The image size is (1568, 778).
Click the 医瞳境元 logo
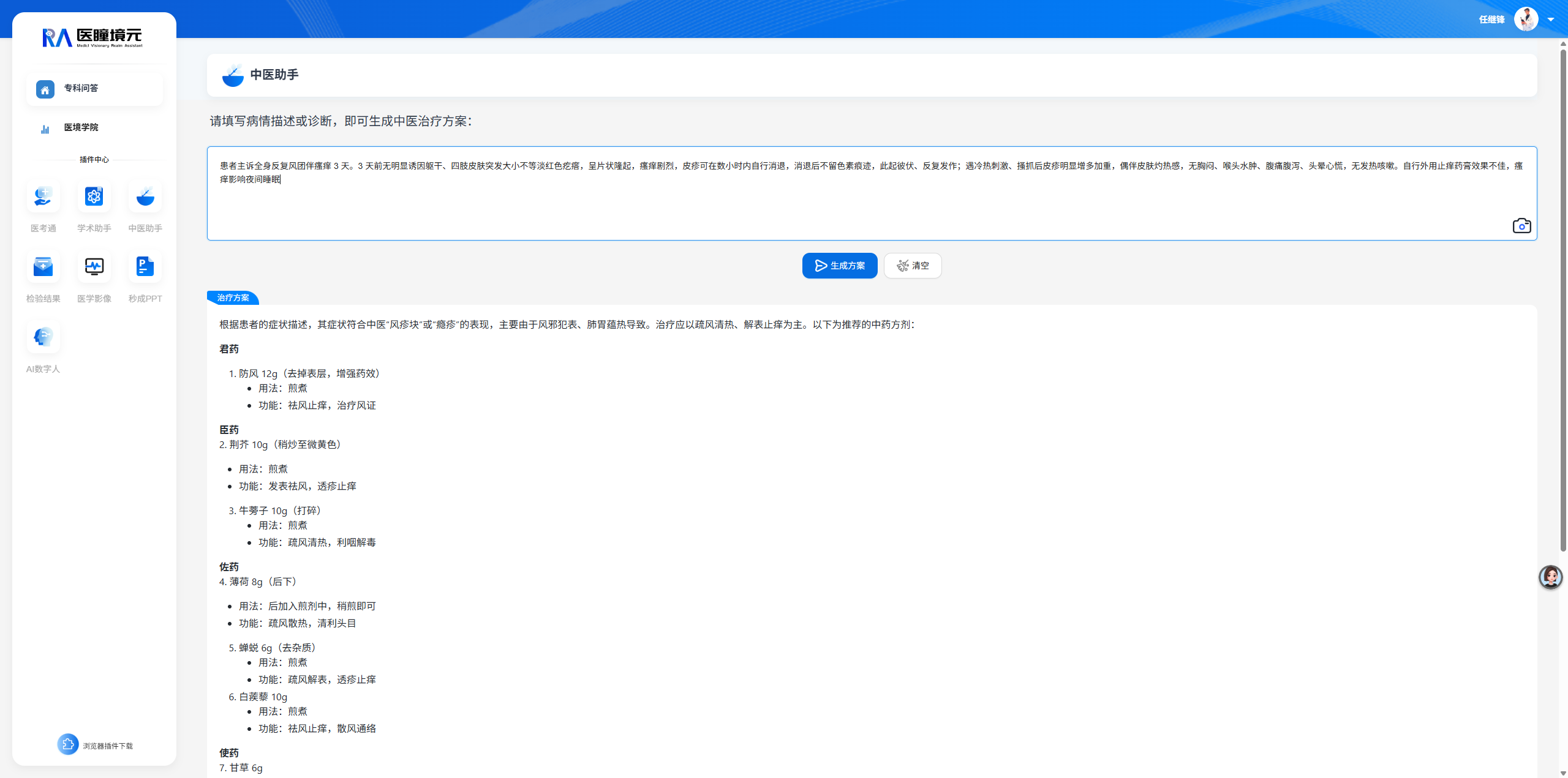pyautogui.click(x=92, y=38)
